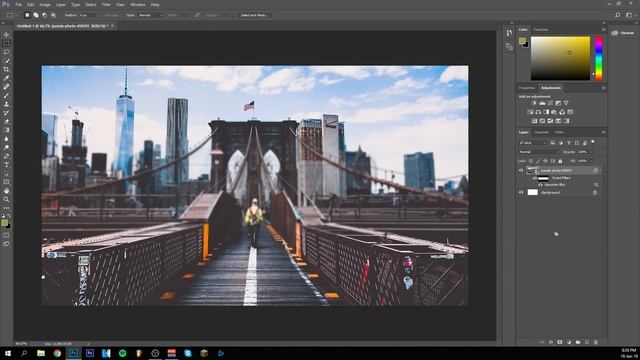
Task: Click the delete layer trash icon
Action: click(x=596, y=342)
